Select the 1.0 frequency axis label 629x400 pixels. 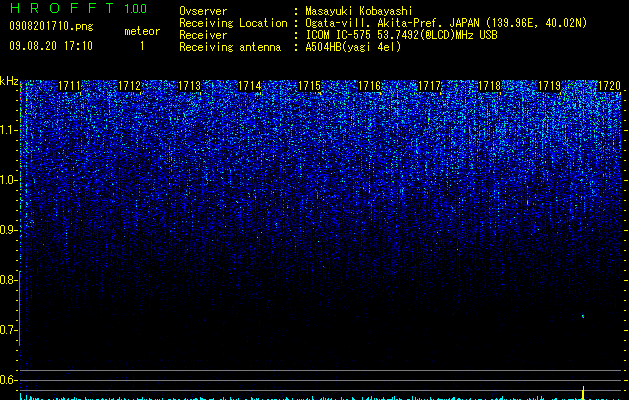[x=7, y=180]
